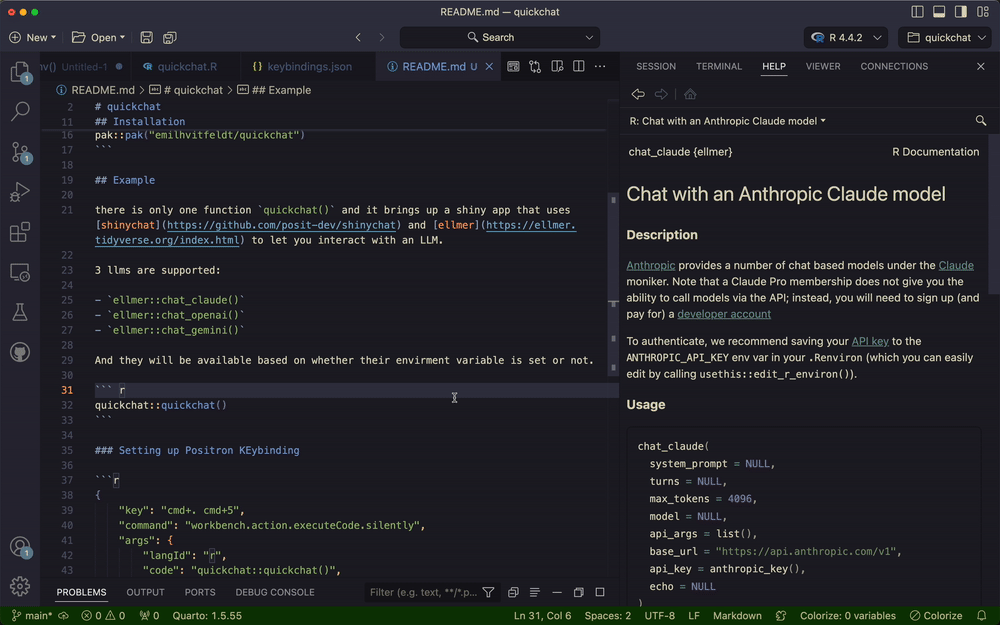Open the developer account link
The height and width of the screenshot is (625, 1000).
click(x=724, y=314)
